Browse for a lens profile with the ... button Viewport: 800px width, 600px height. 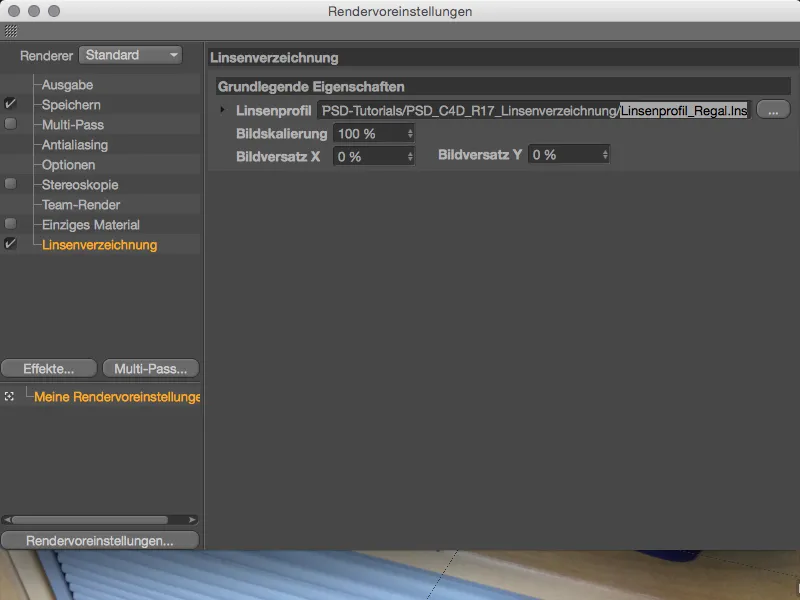773,110
